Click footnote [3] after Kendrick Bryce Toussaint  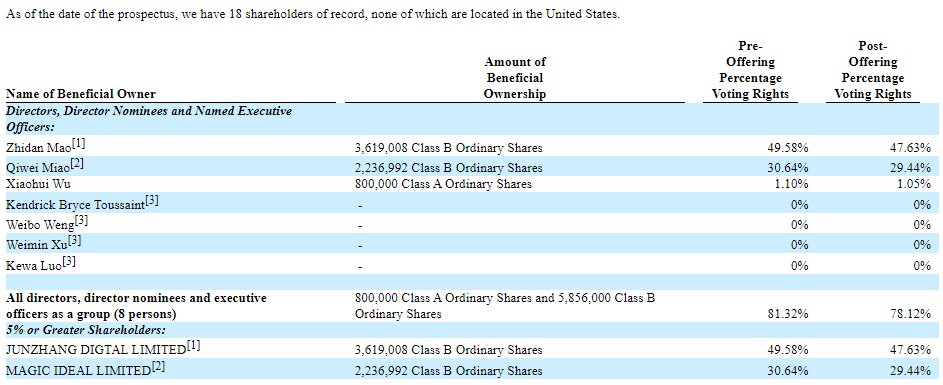(x=152, y=202)
